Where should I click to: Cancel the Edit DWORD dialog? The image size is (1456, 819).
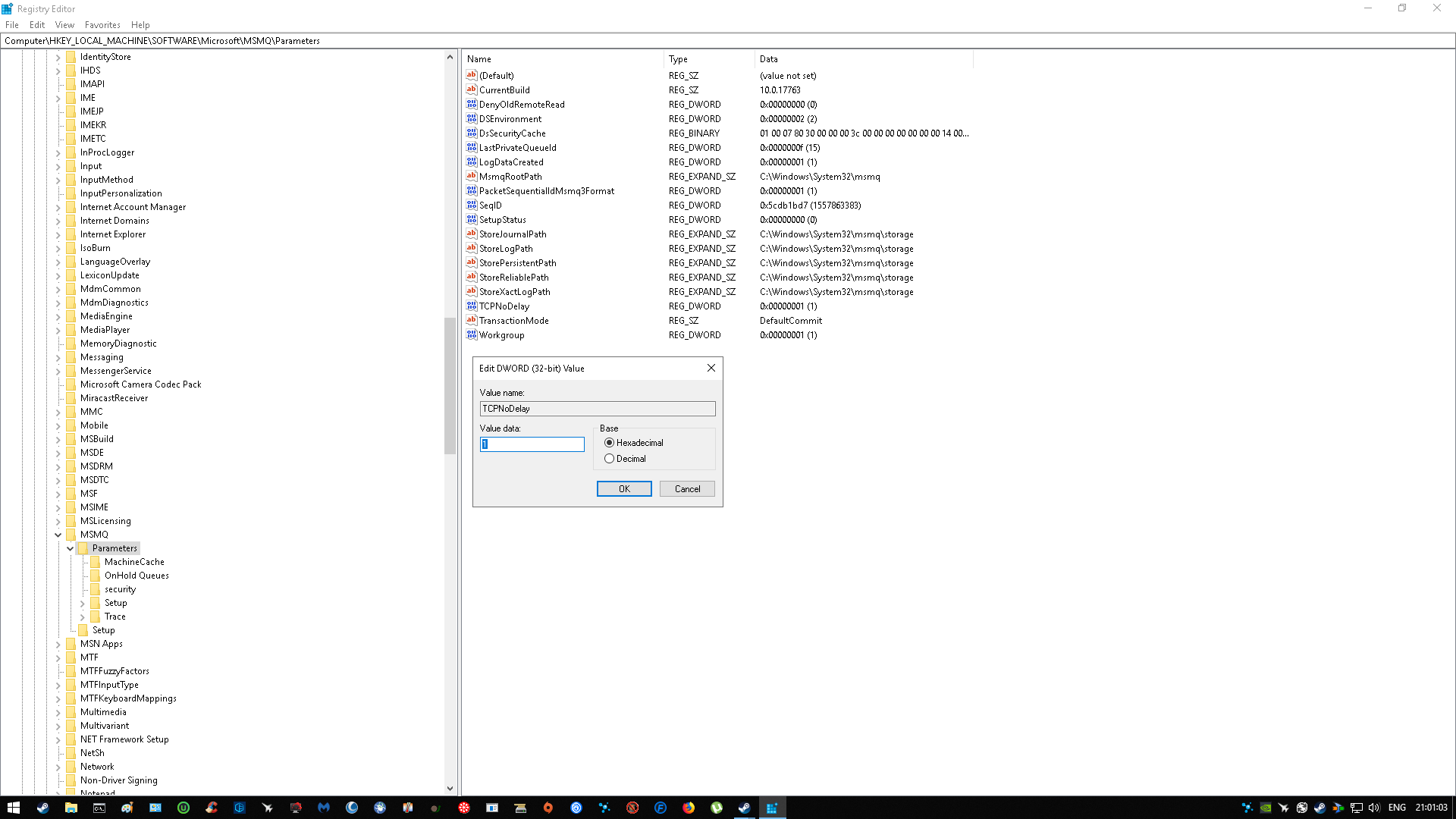pos(687,489)
